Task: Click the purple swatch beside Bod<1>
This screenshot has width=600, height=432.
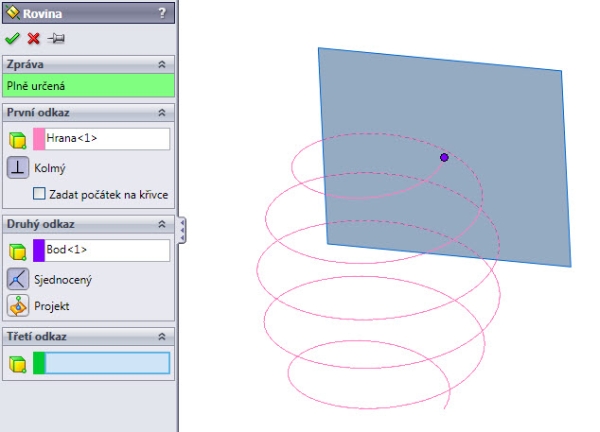Action: [39, 250]
